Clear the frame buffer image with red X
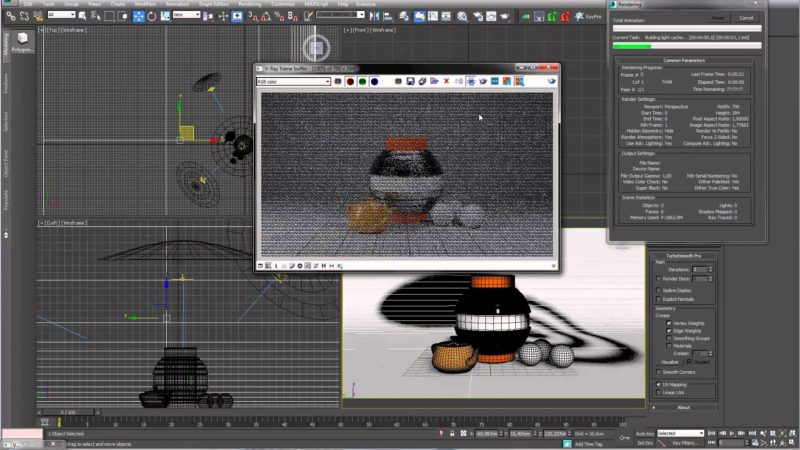Image resolution: width=800 pixels, height=450 pixels. (x=446, y=81)
